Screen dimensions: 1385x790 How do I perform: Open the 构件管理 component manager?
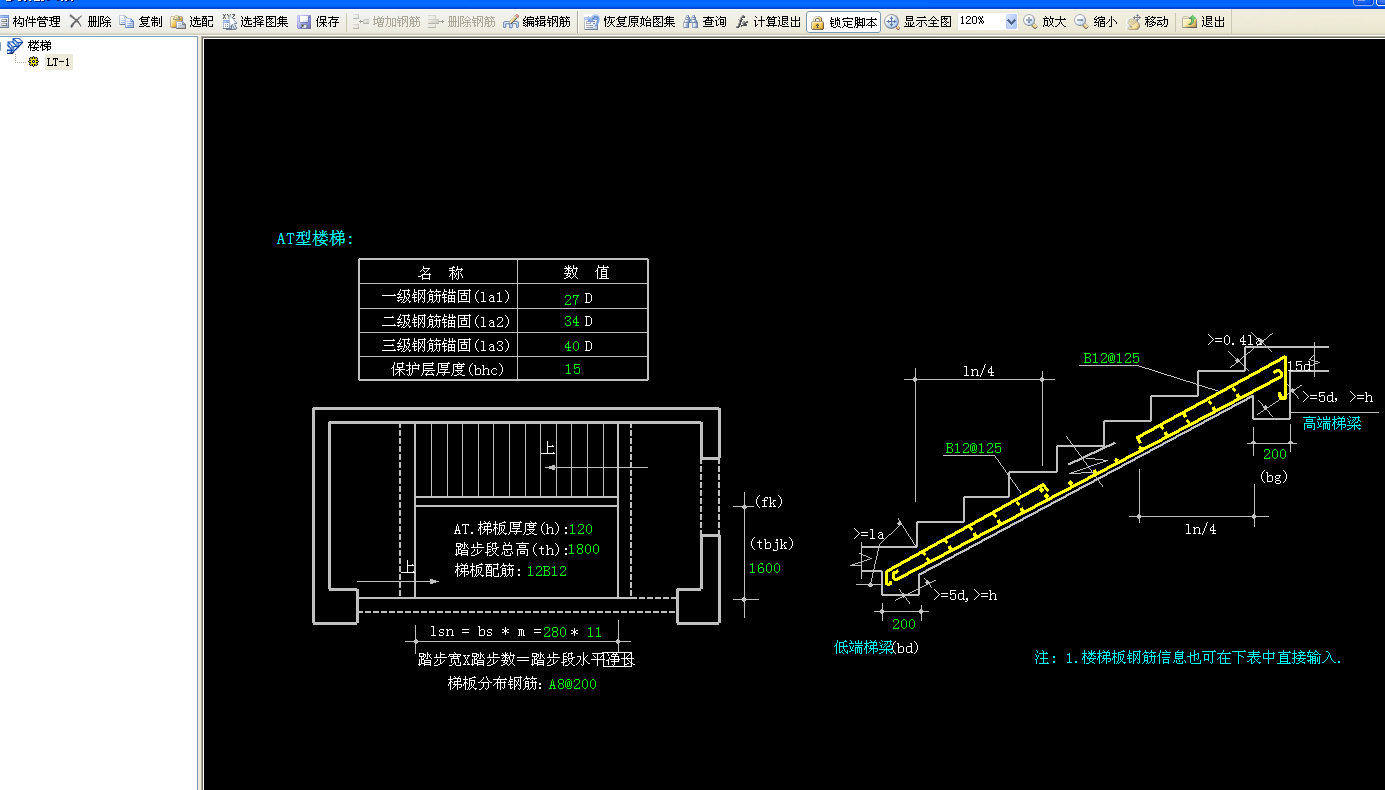coord(31,21)
